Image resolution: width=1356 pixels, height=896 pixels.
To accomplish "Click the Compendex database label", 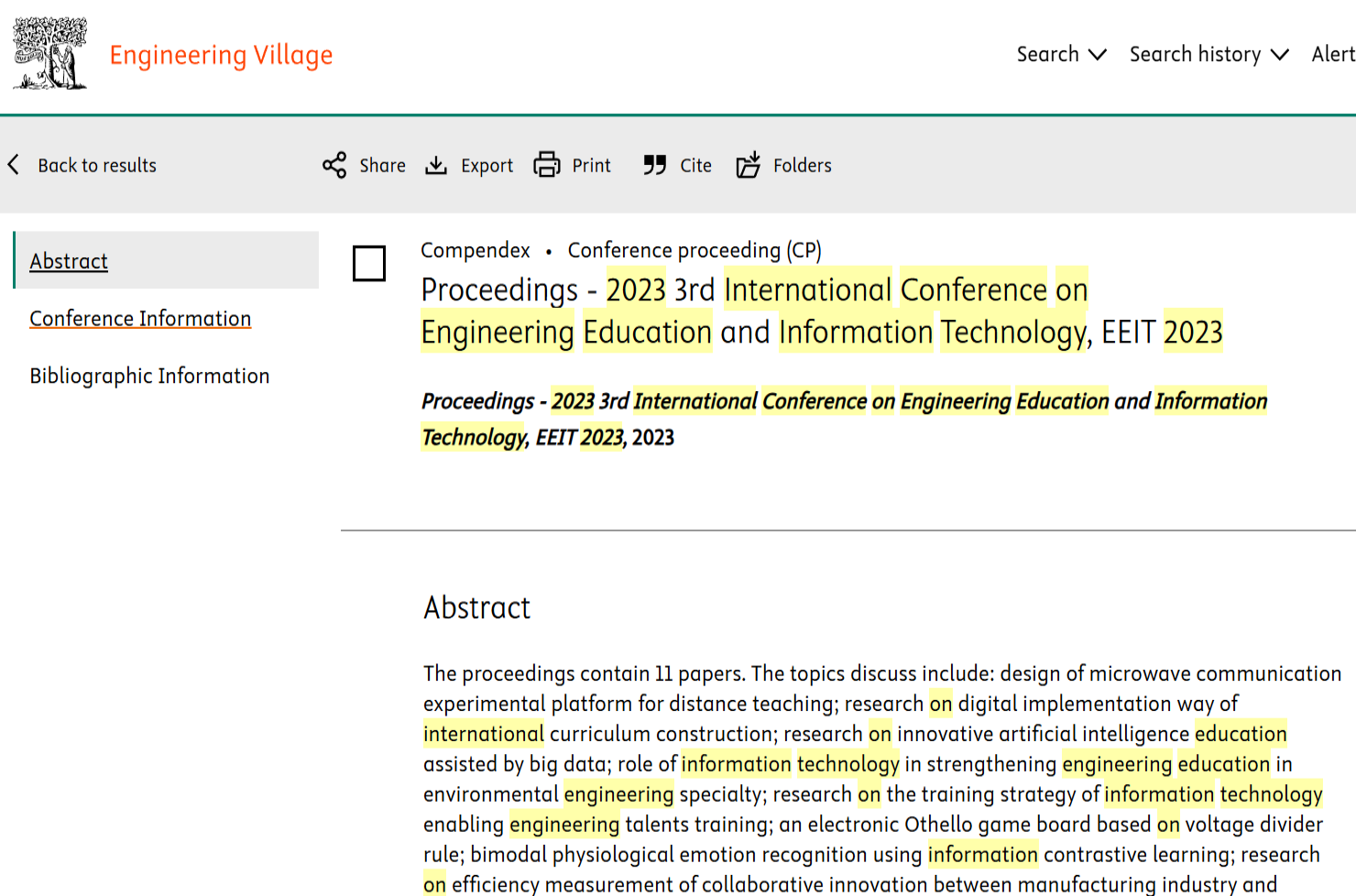I will click(x=475, y=250).
